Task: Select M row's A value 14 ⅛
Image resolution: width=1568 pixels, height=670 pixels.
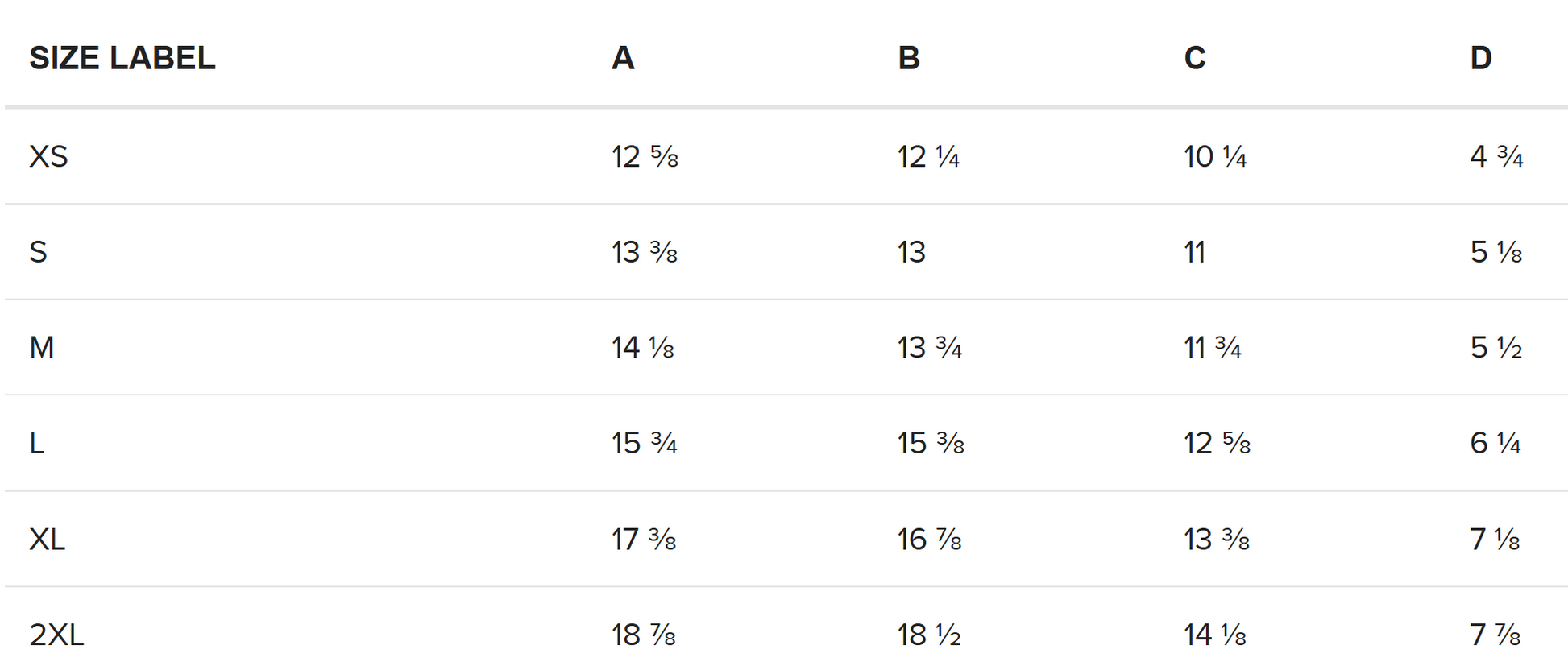Action: coord(643,348)
